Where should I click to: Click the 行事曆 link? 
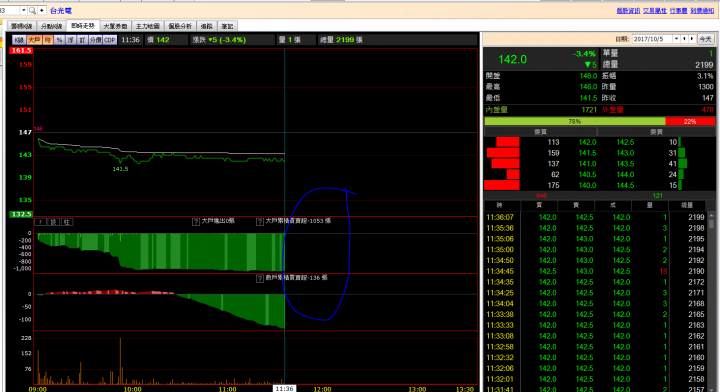(x=678, y=11)
